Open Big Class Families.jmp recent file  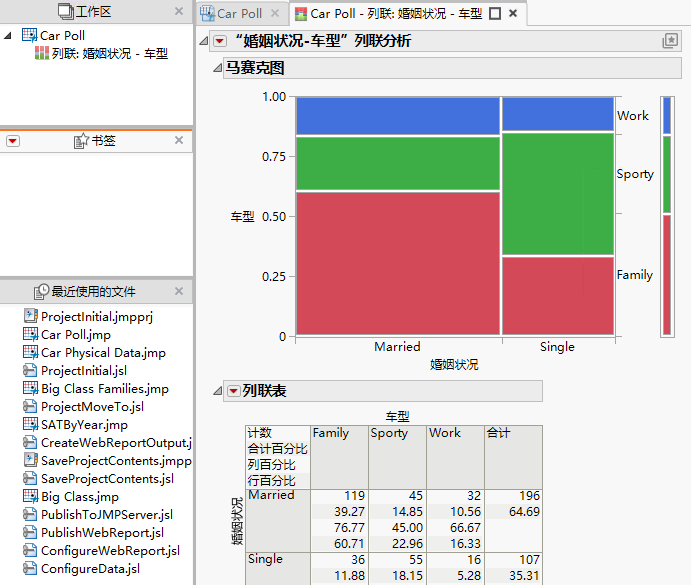[105, 388]
